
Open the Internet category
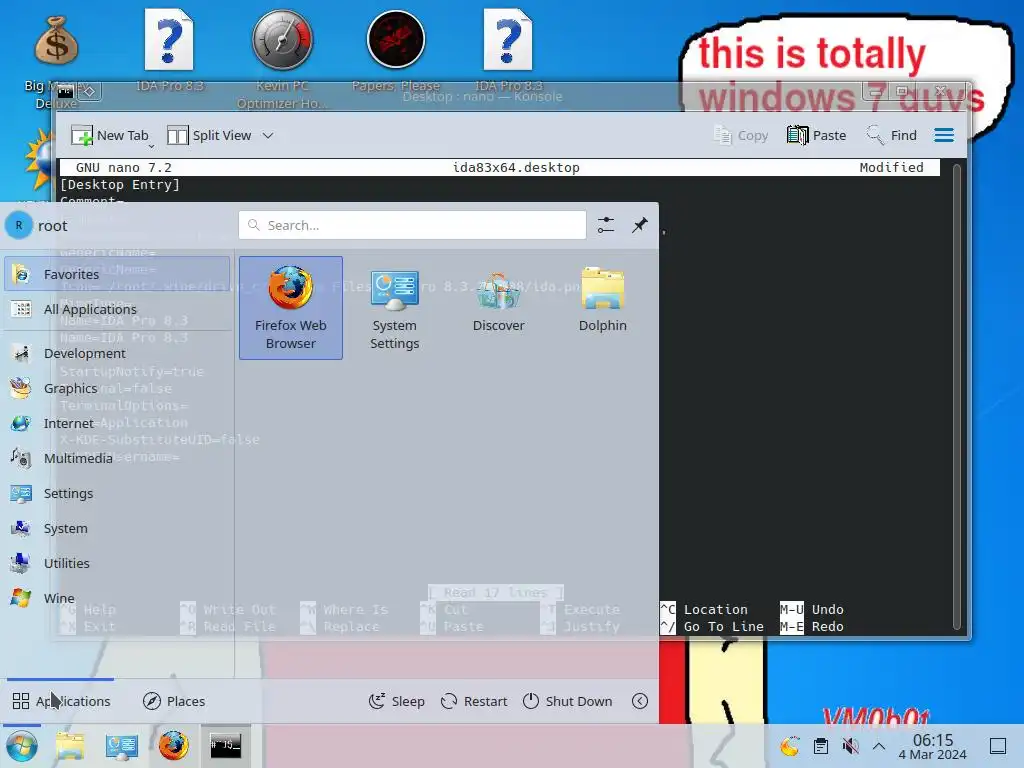[117, 423]
